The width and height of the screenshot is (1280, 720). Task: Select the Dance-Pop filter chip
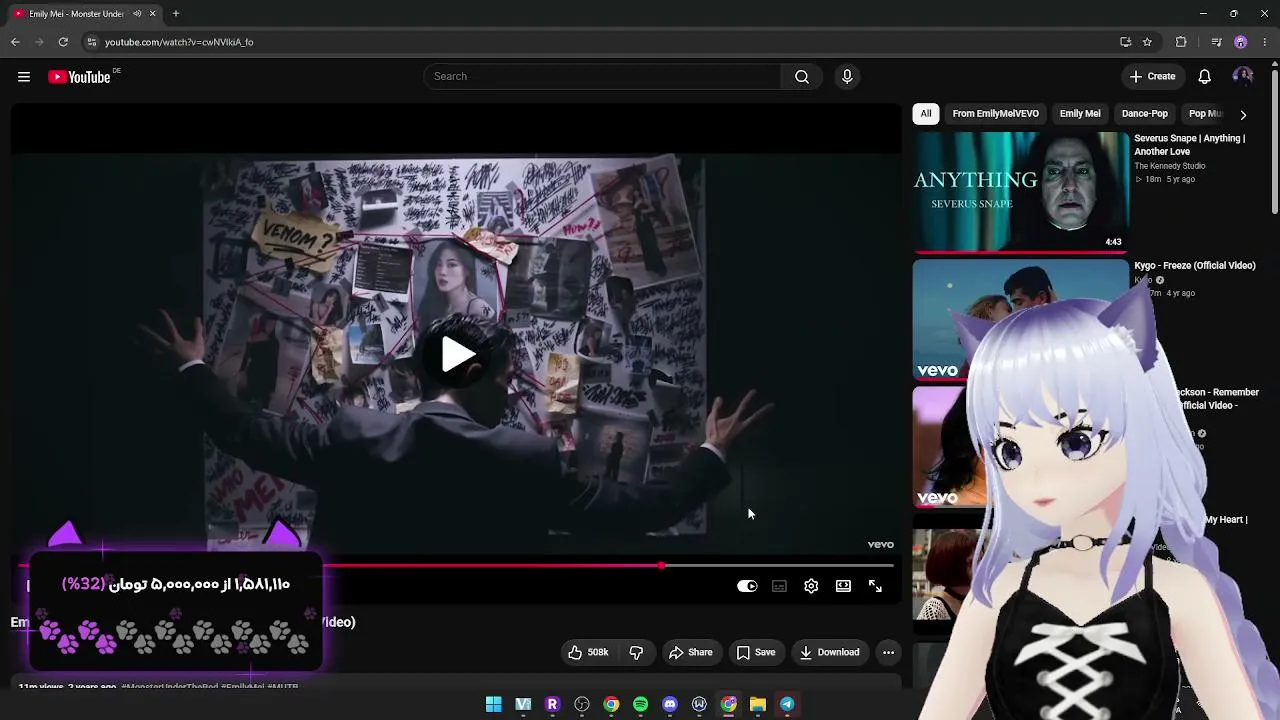[x=1145, y=114]
